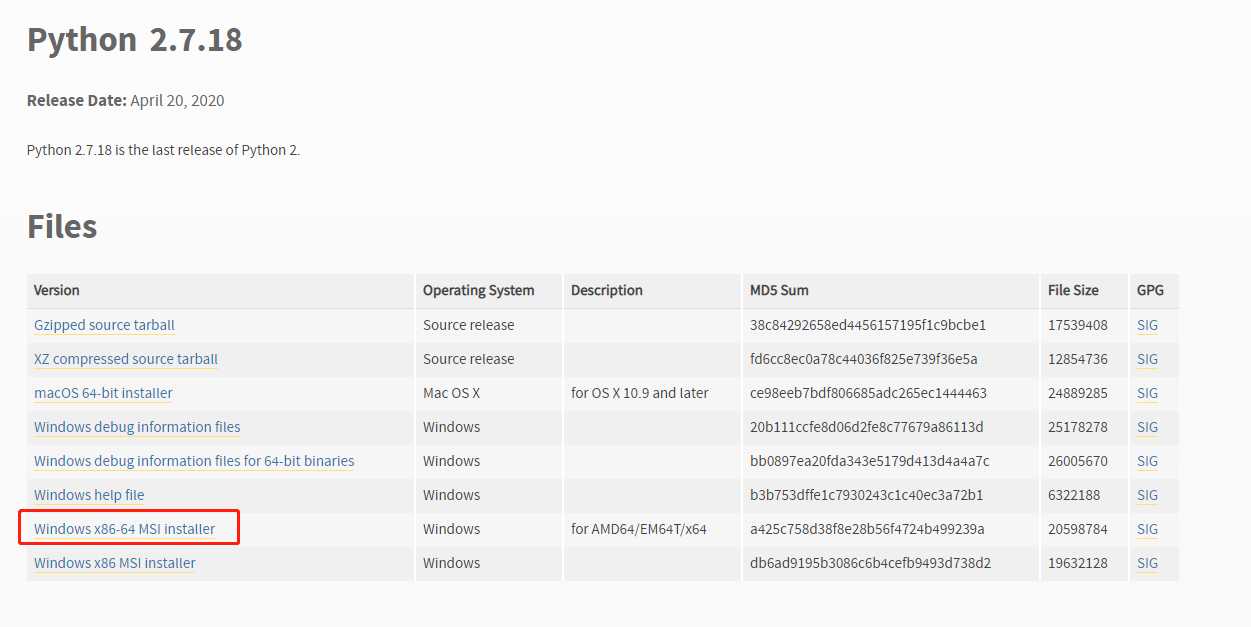
Task: Click file size 12854736
Action: (x=1078, y=359)
